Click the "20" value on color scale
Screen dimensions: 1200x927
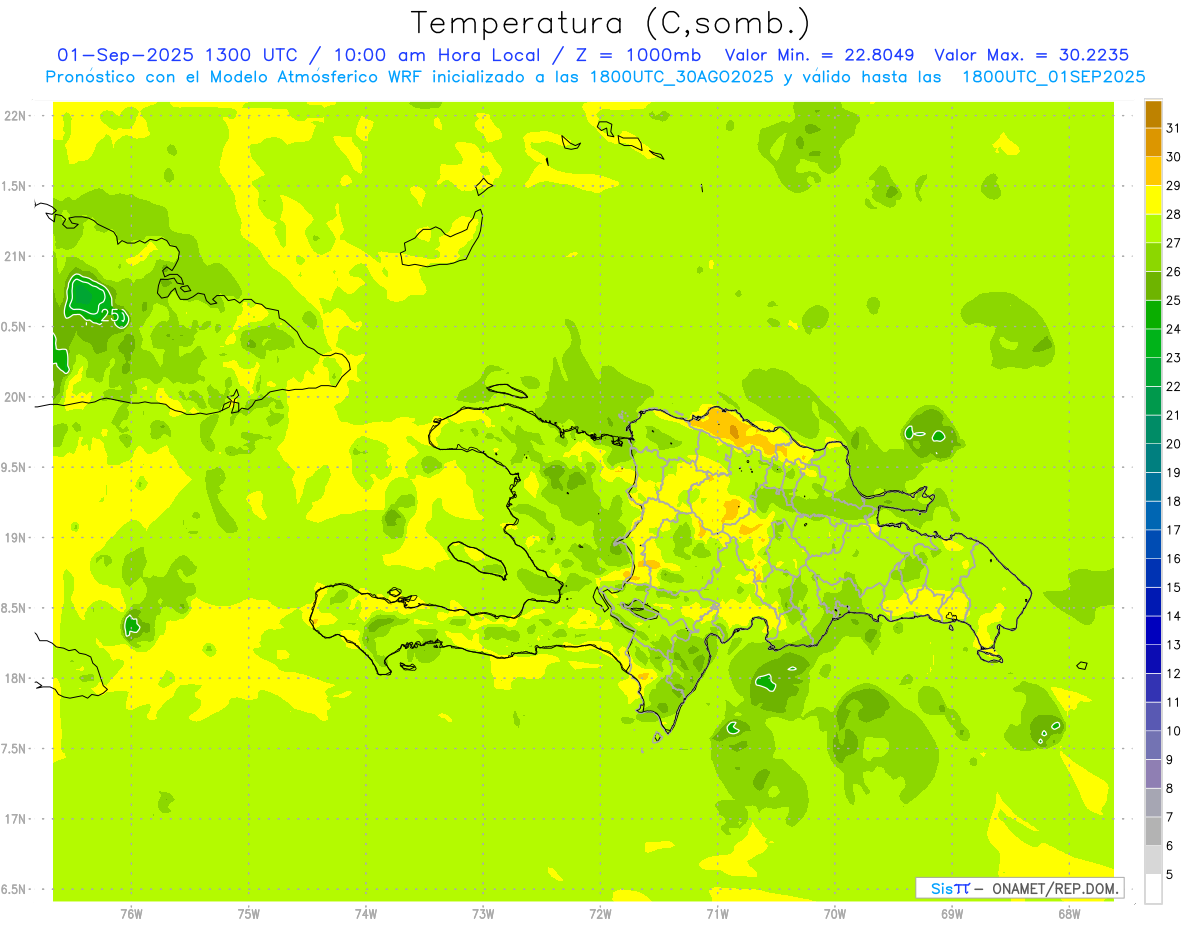point(1174,444)
